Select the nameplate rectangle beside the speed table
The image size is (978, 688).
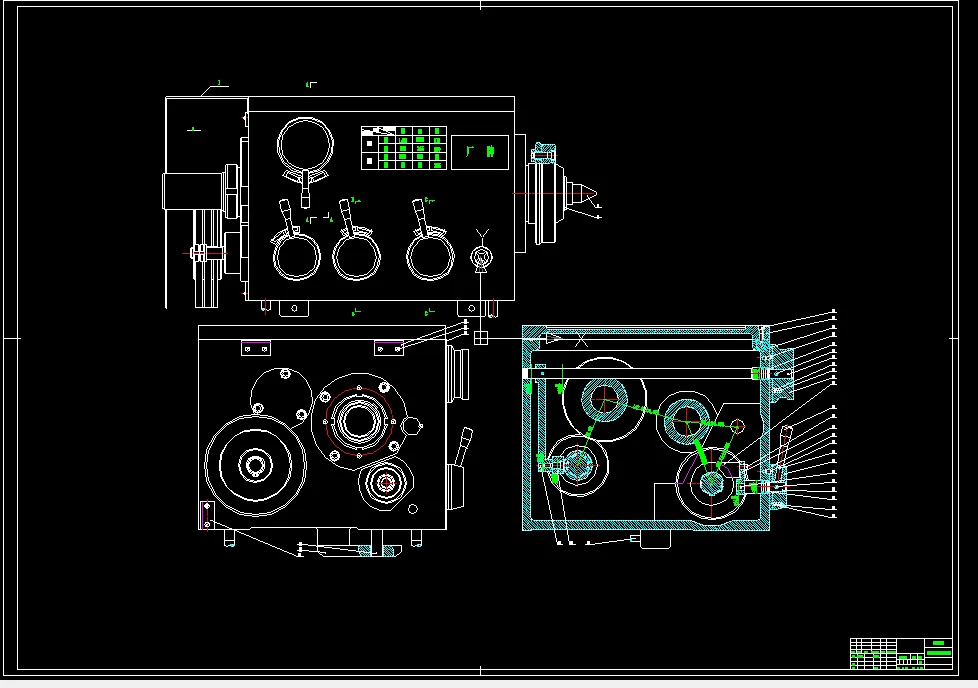click(x=480, y=152)
